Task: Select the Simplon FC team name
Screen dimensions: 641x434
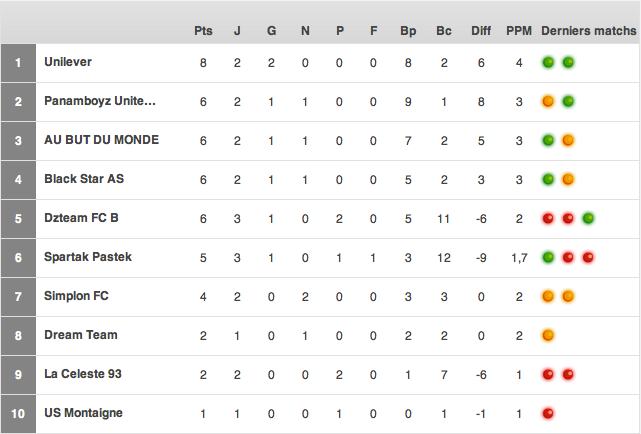Action: tap(77, 296)
